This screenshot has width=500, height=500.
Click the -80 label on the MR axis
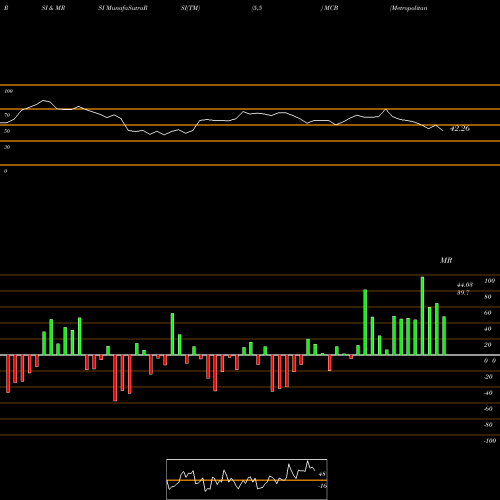click(488, 425)
